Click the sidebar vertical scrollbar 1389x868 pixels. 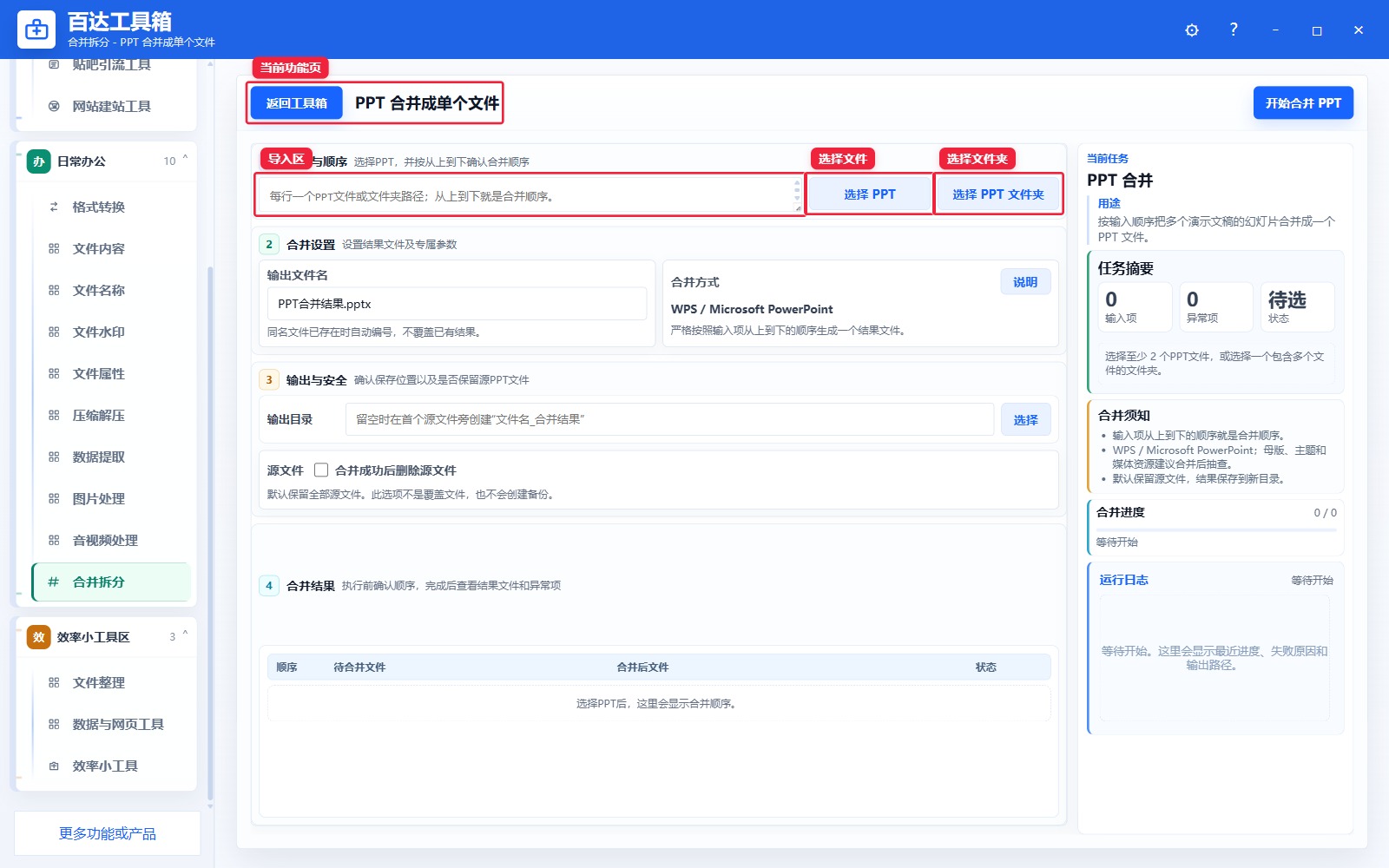[x=210, y=534]
